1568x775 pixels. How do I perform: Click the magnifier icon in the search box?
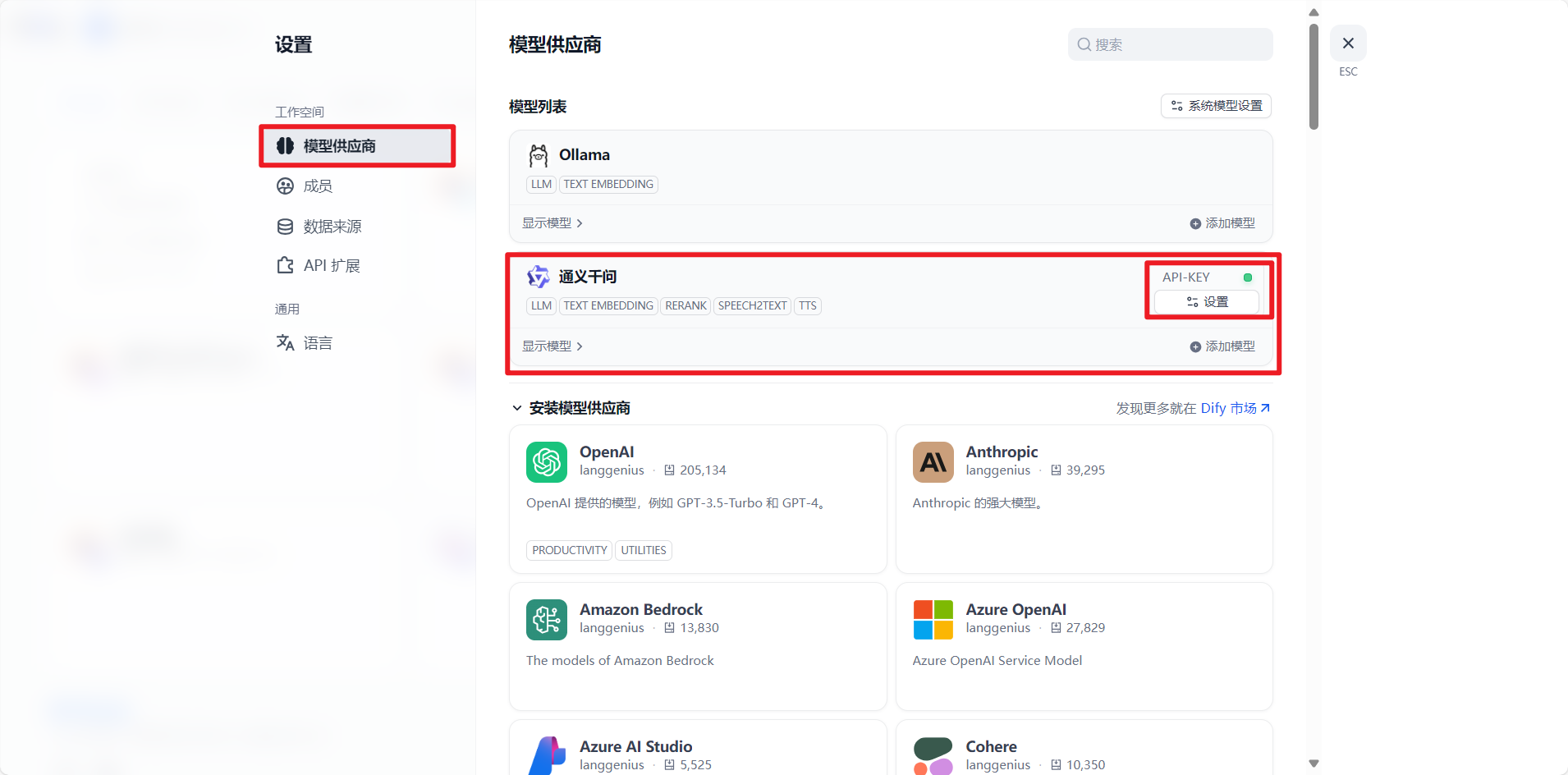[1084, 44]
